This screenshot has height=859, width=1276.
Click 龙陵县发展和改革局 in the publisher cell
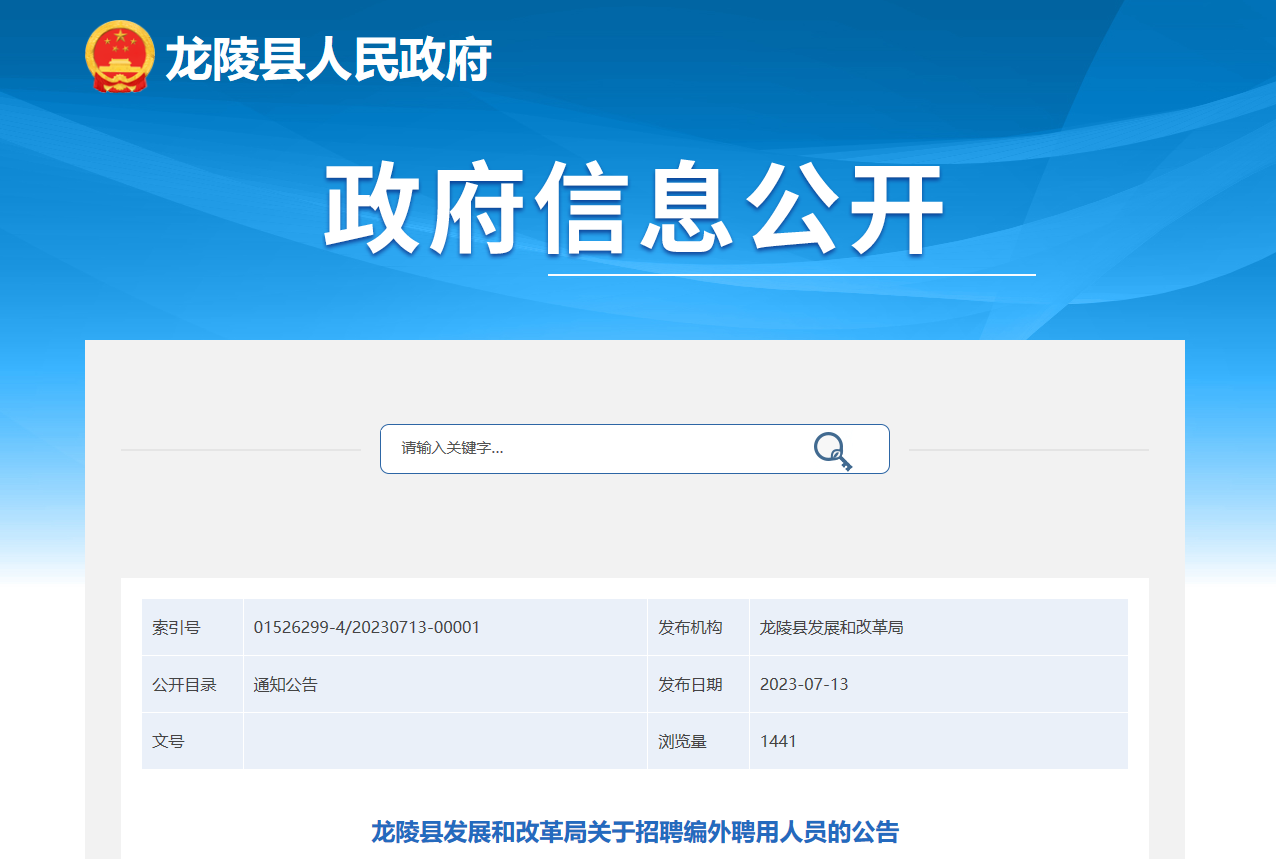point(832,628)
